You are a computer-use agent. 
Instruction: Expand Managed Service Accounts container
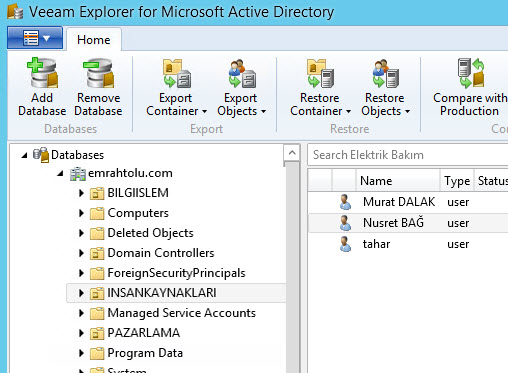(81, 313)
